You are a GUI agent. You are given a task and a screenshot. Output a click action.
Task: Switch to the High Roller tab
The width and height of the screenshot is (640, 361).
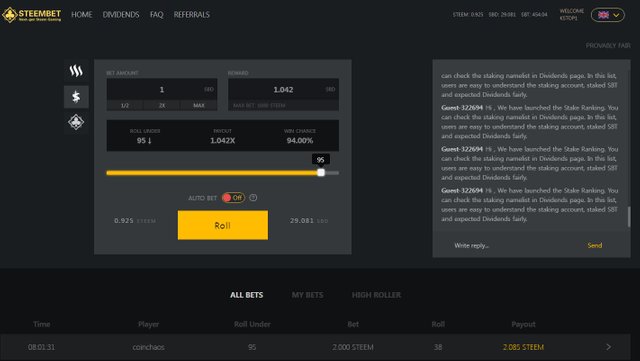(376, 295)
